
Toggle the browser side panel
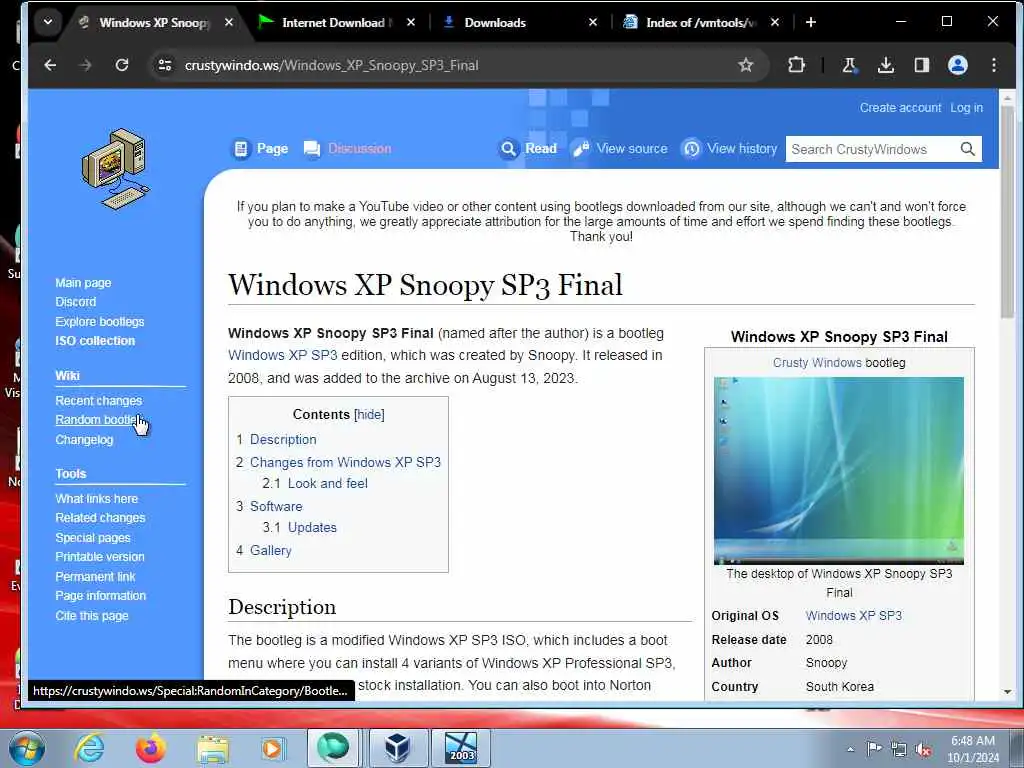coord(921,65)
